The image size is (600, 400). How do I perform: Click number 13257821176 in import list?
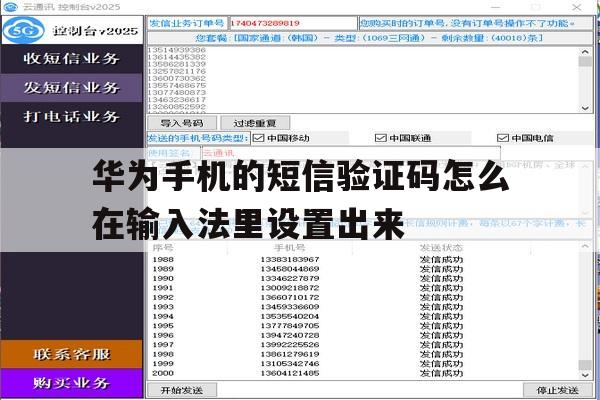click(176, 71)
